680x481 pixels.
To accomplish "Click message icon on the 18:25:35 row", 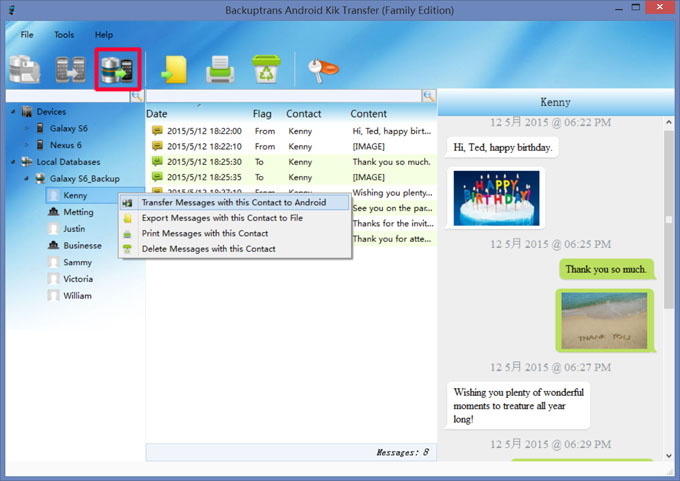I will [x=157, y=177].
